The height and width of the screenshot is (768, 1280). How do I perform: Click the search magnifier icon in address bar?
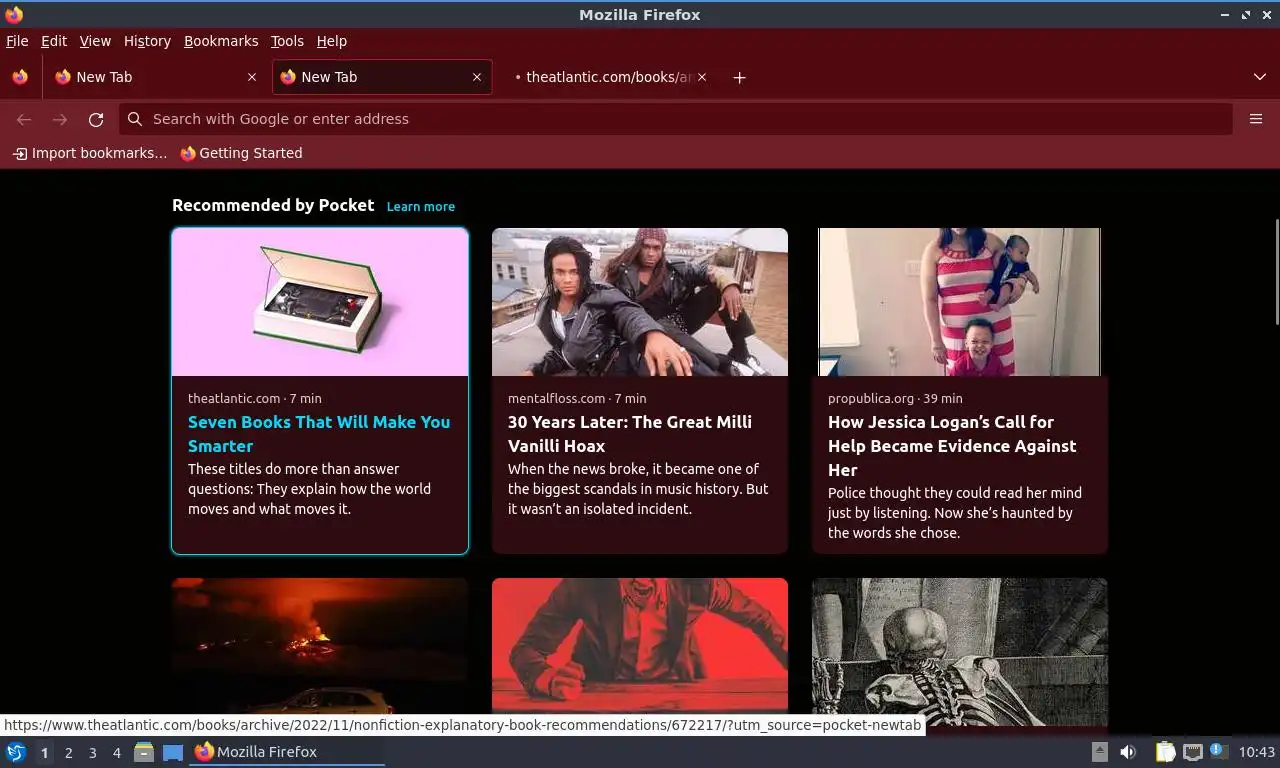135,119
